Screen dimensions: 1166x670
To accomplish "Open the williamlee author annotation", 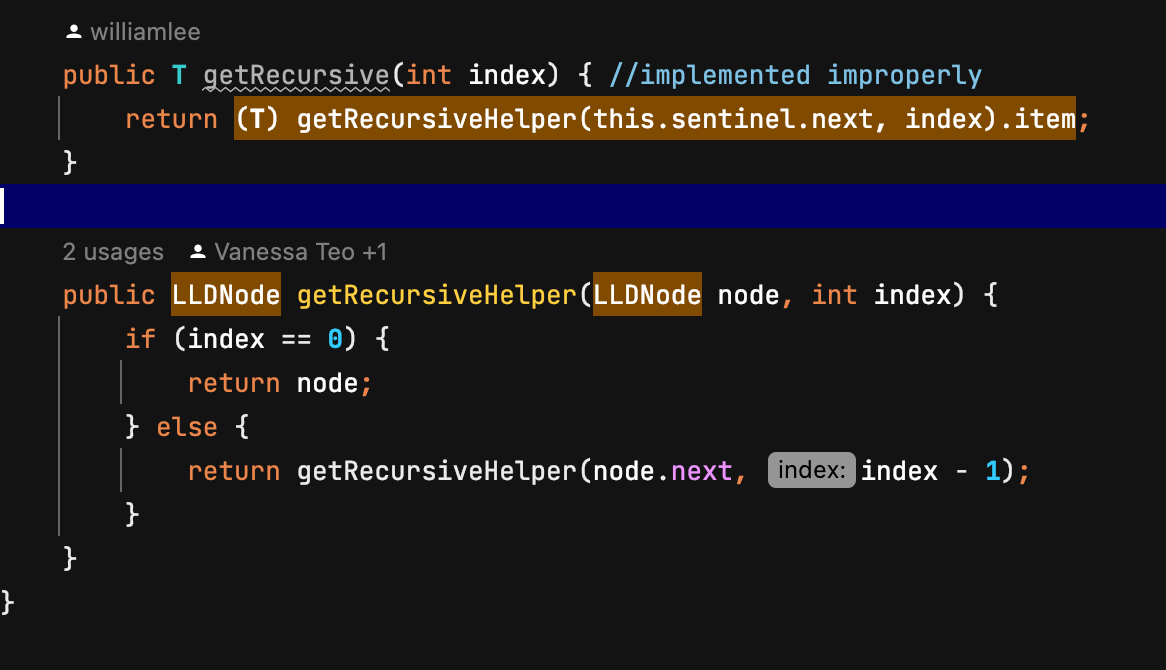I will [145, 32].
